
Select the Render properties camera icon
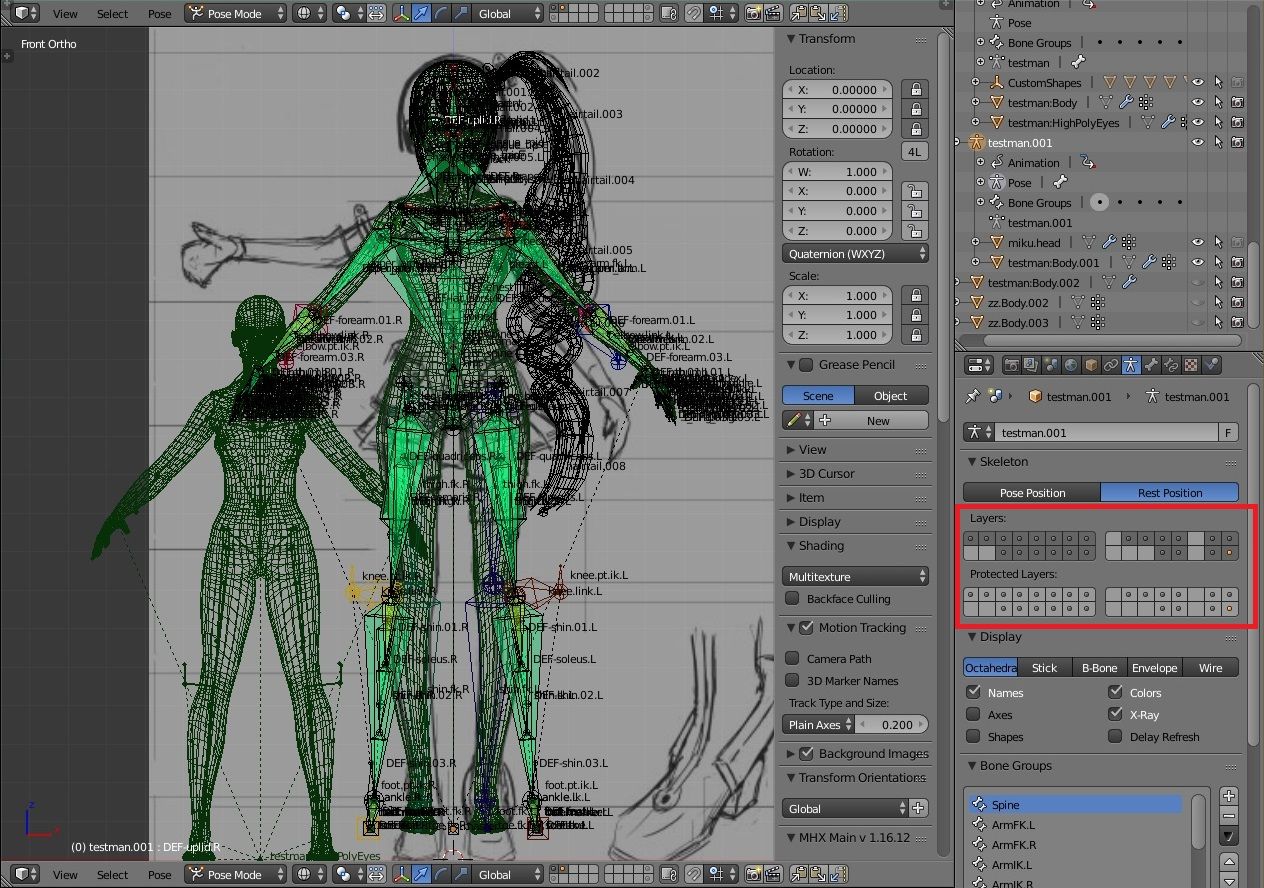1012,364
